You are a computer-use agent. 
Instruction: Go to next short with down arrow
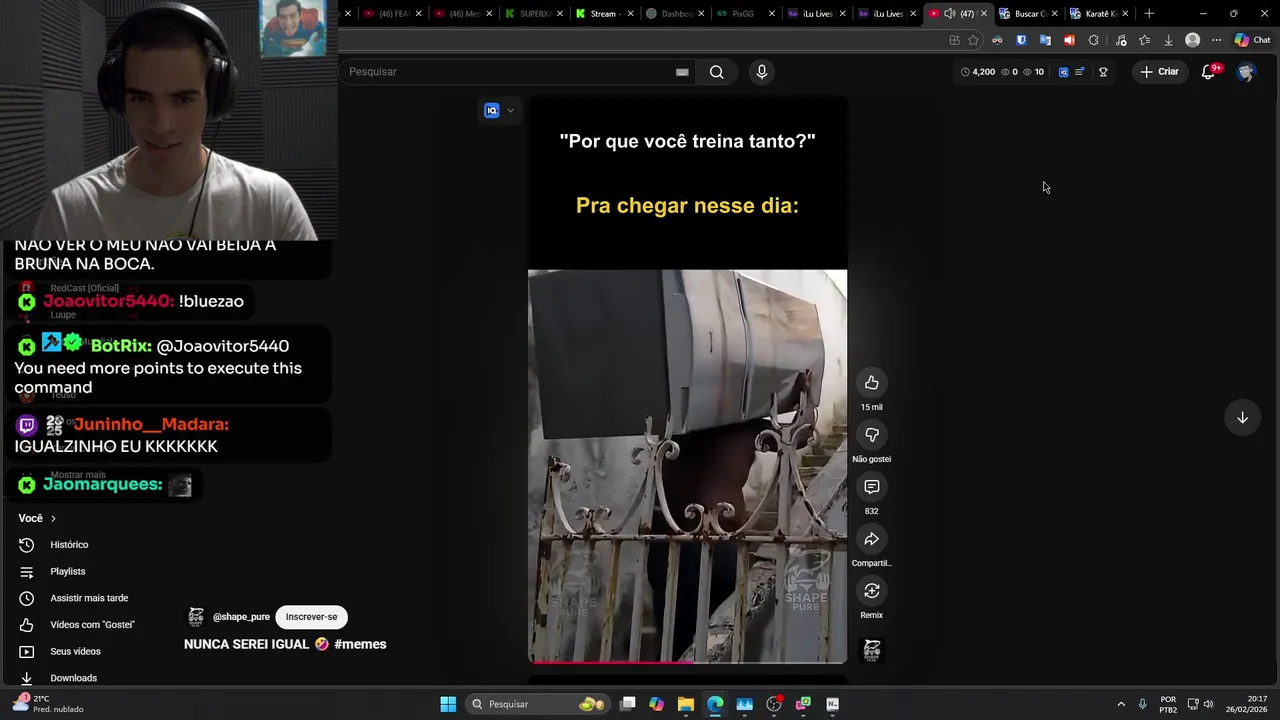coord(1242,418)
